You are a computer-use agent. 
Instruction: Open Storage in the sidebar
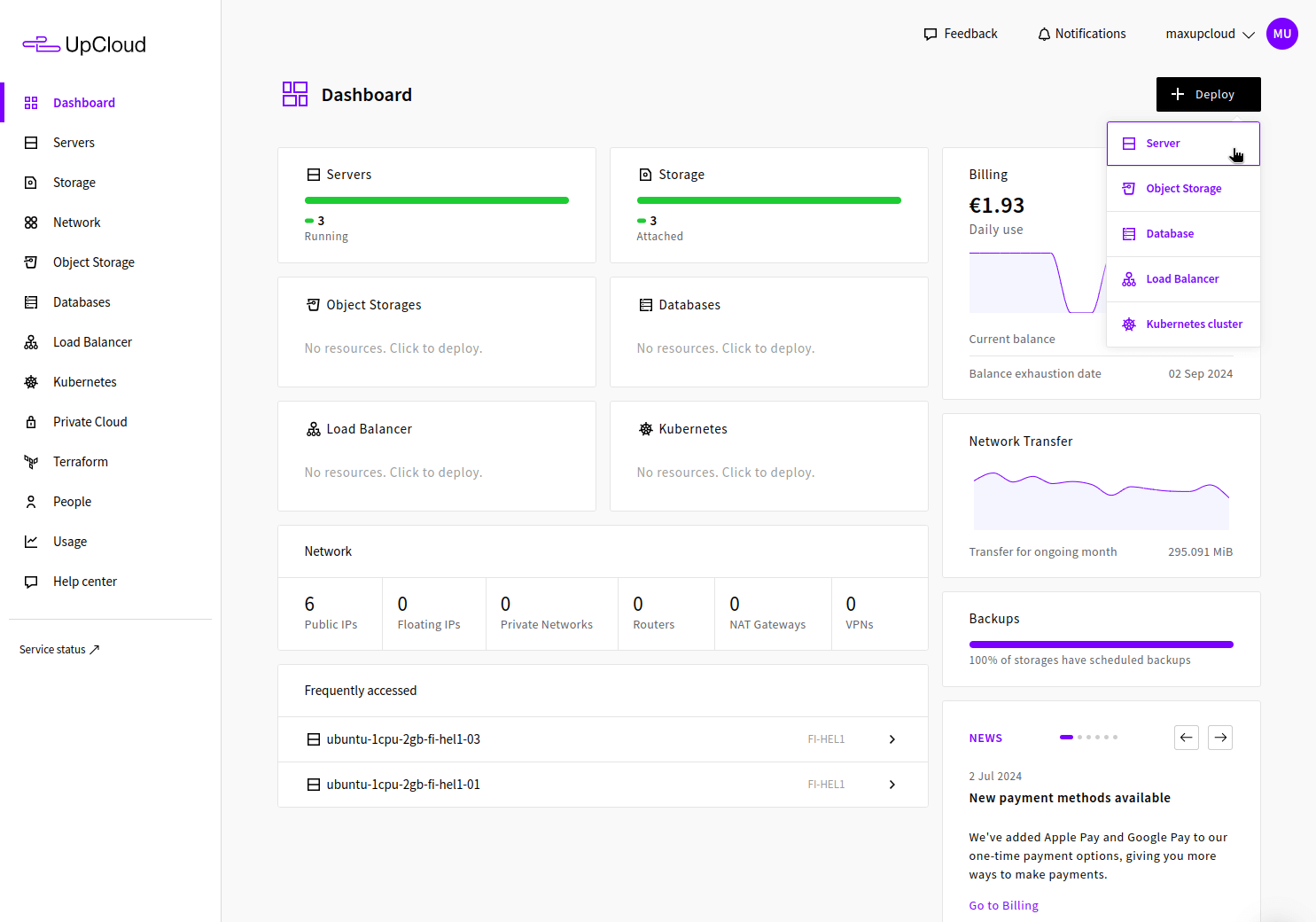(x=110, y=183)
